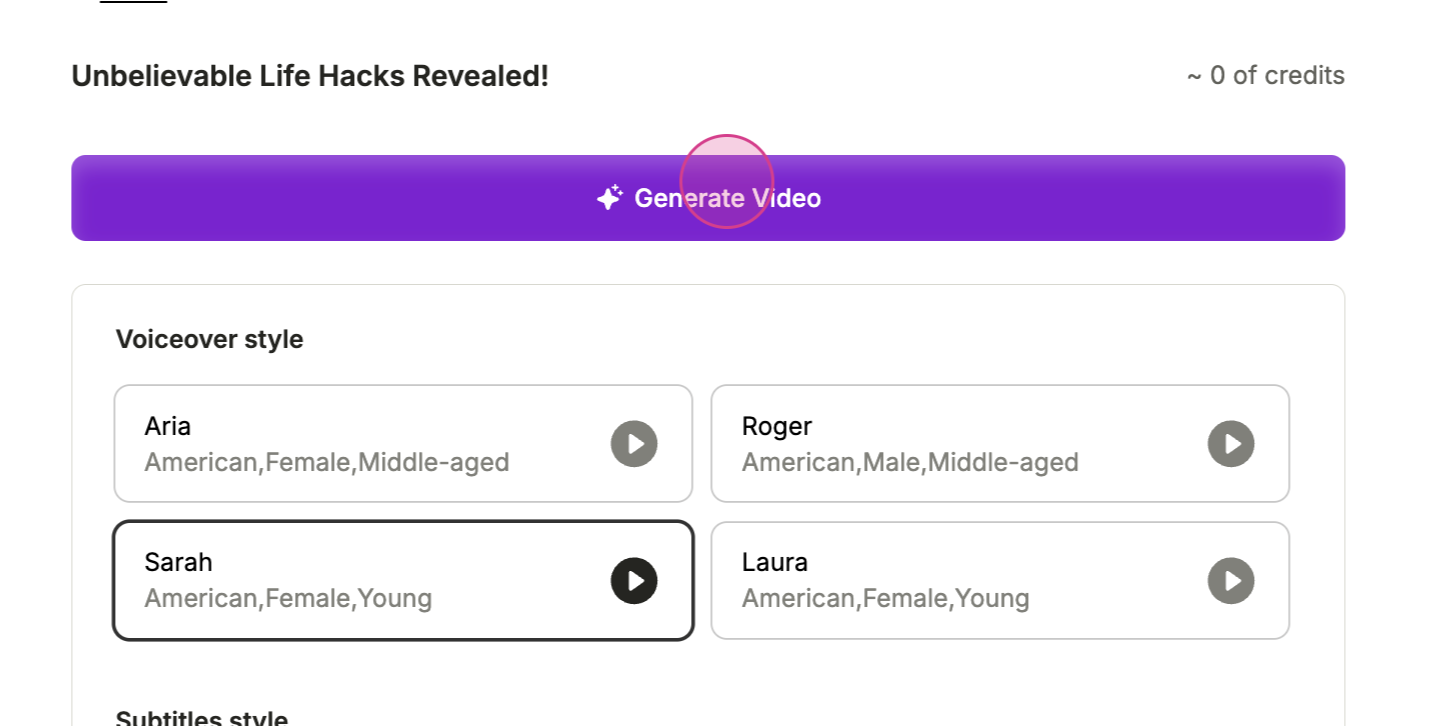Choose the Laura voiceover card
This screenshot has height=726, width=1440.
coord(1000,580)
